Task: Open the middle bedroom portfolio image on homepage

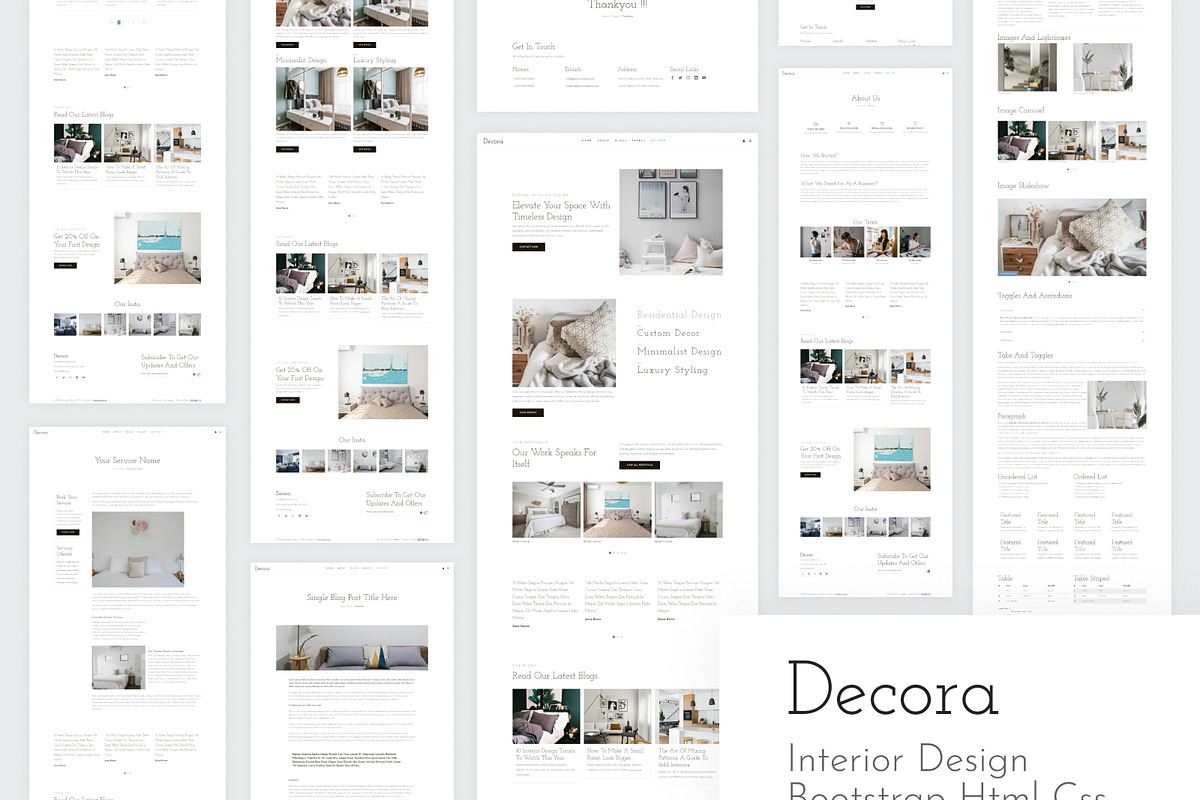Action: click(617, 510)
